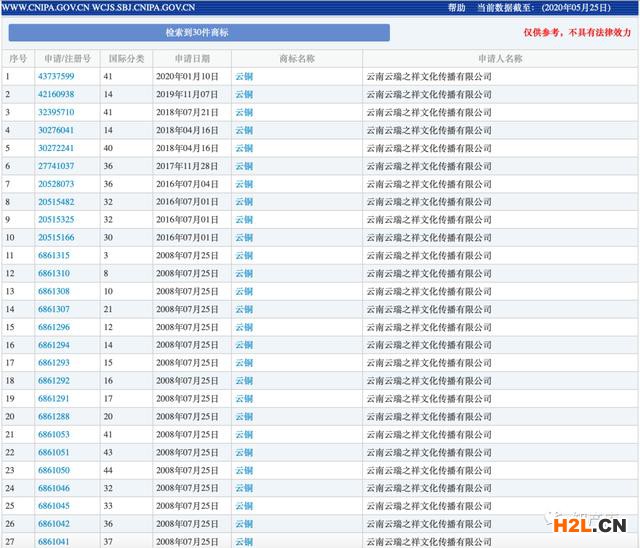Click 云铜 trademark name in row 10
The image size is (640, 548).
point(243,238)
